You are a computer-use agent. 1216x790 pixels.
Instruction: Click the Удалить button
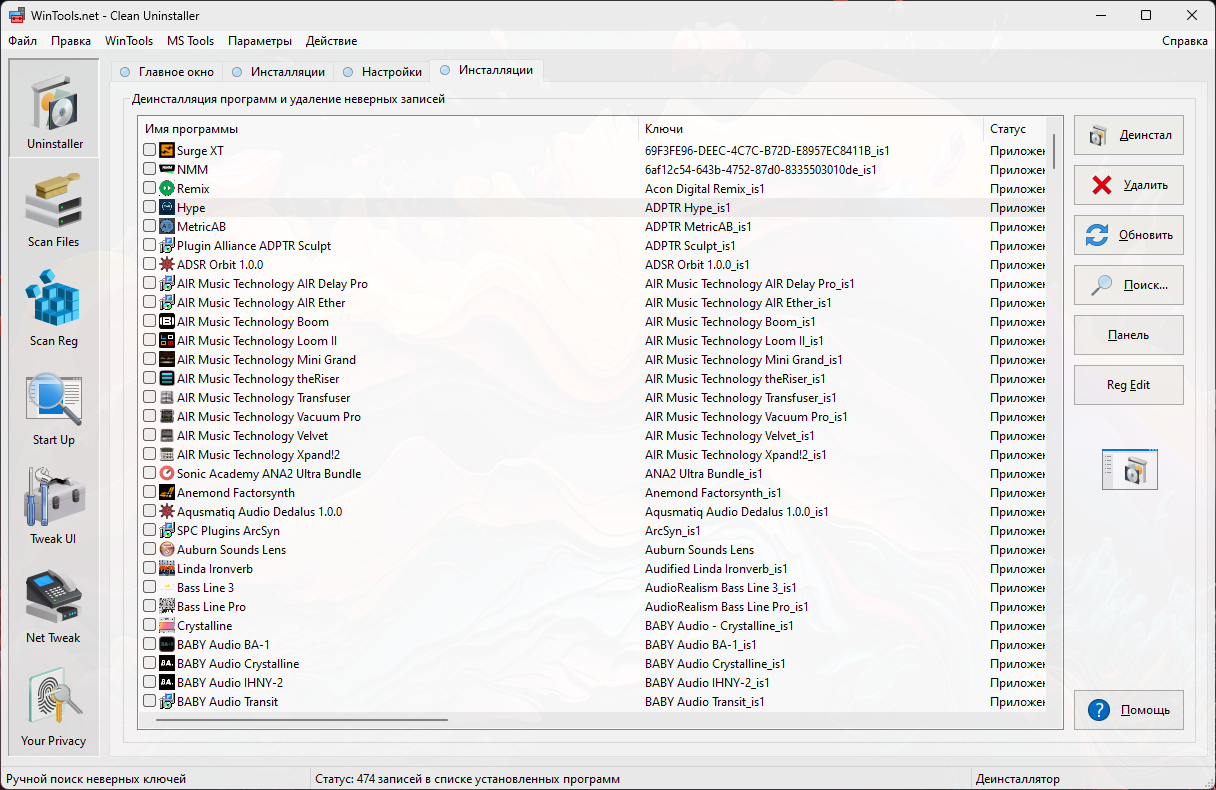[1129, 185]
